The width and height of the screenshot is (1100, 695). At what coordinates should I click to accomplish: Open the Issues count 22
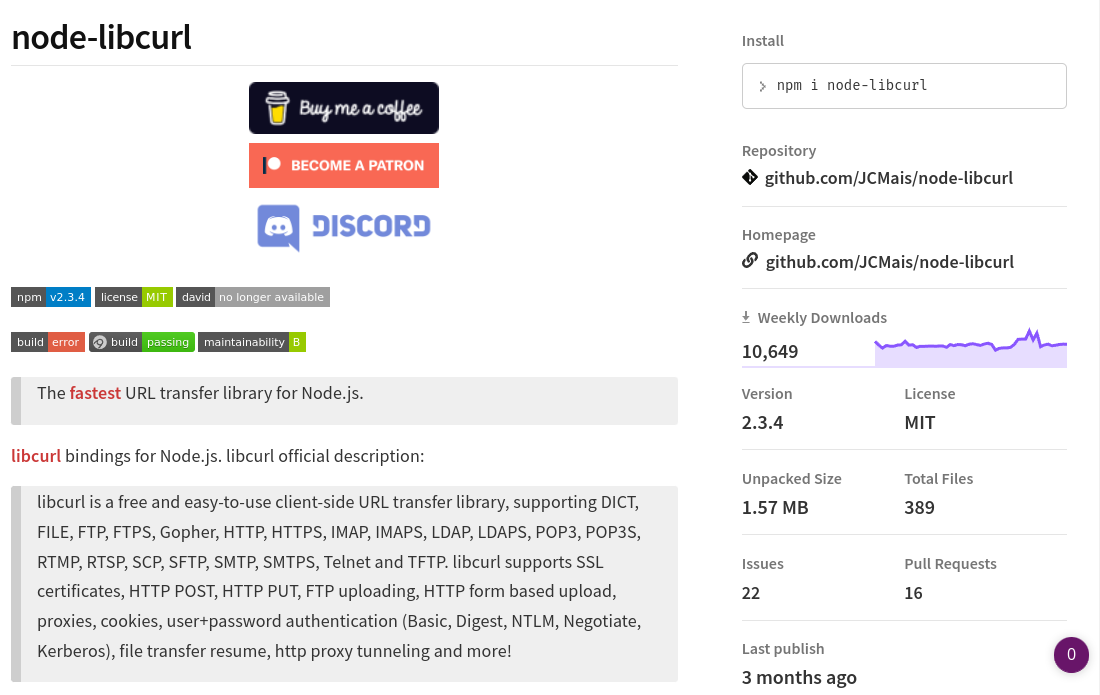coord(751,593)
